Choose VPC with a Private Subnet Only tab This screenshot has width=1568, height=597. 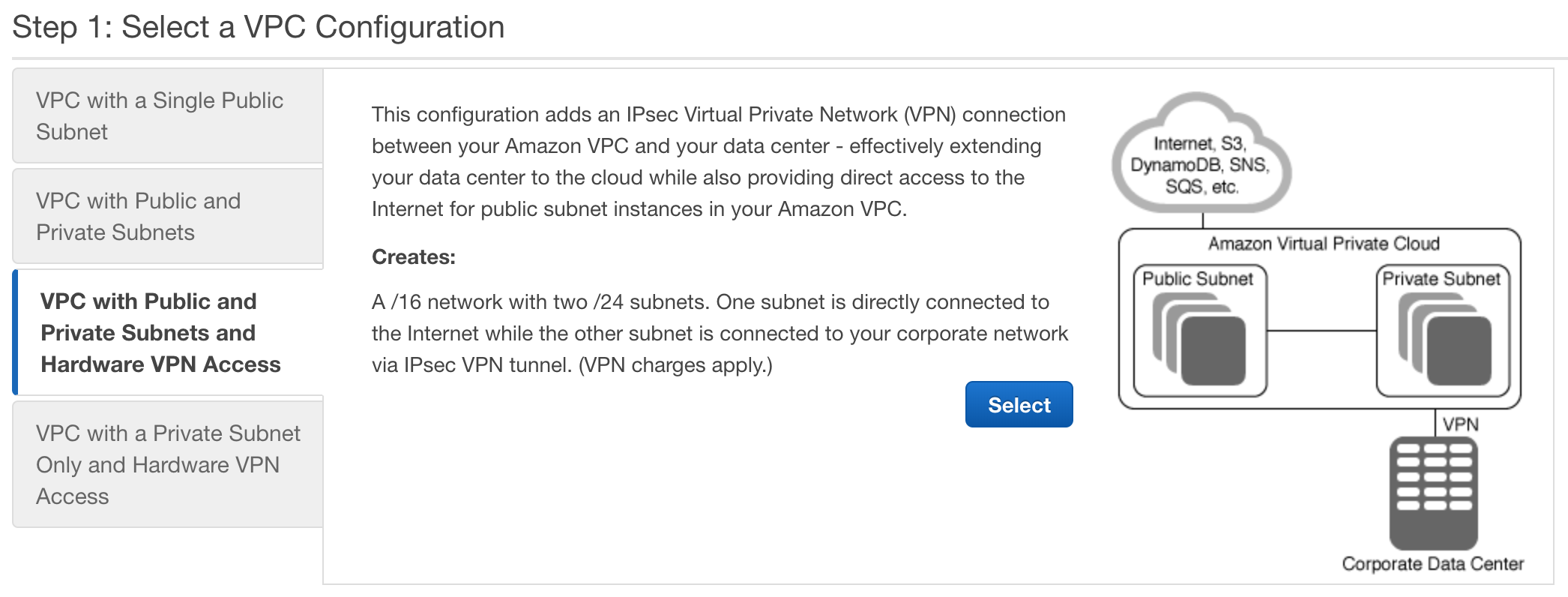coord(168,464)
